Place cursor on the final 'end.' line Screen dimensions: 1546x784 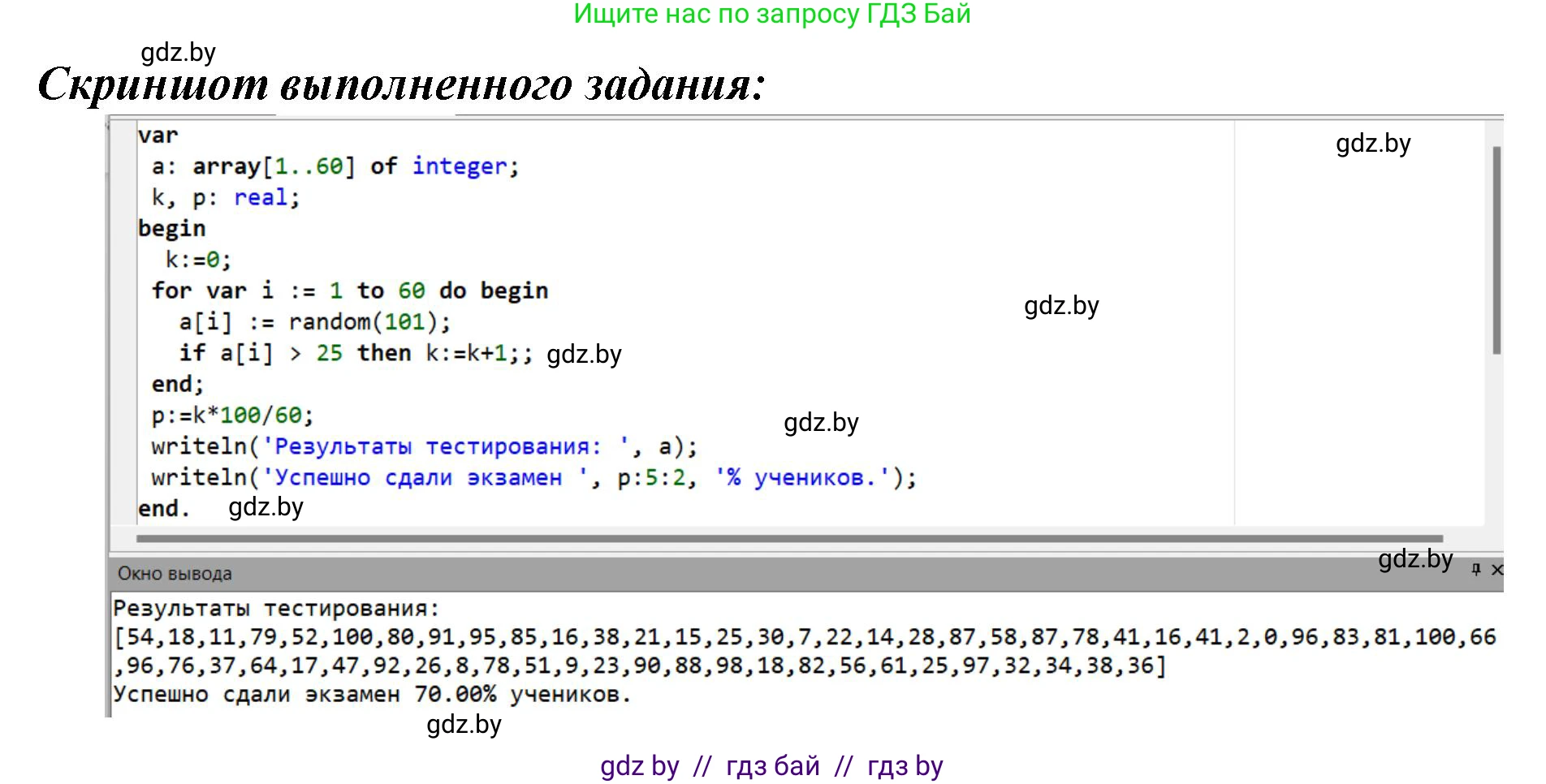(x=163, y=509)
